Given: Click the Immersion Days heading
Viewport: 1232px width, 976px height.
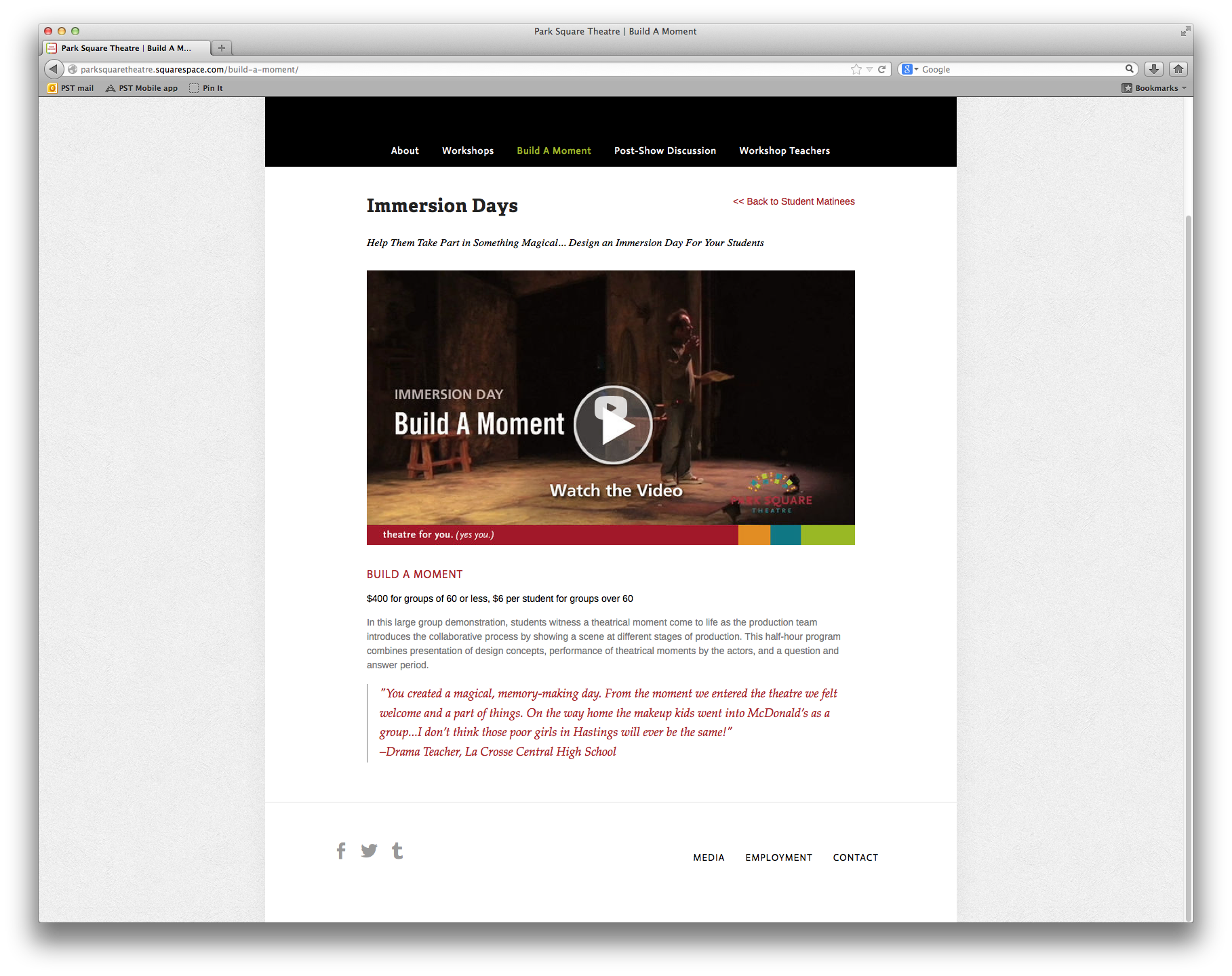Looking at the screenshot, I should pos(442,205).
